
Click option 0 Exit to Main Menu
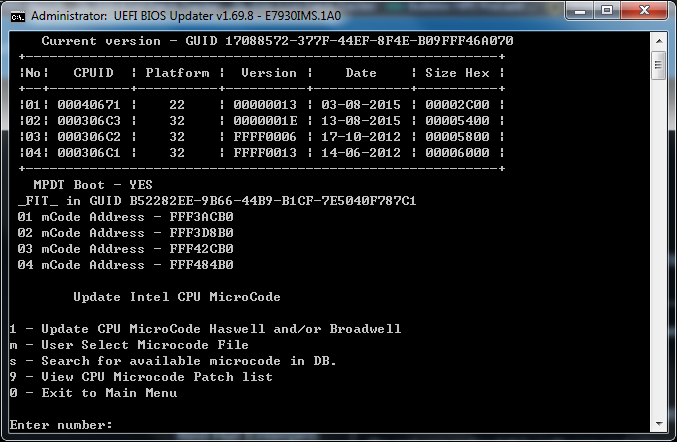[x=93, y=393]
